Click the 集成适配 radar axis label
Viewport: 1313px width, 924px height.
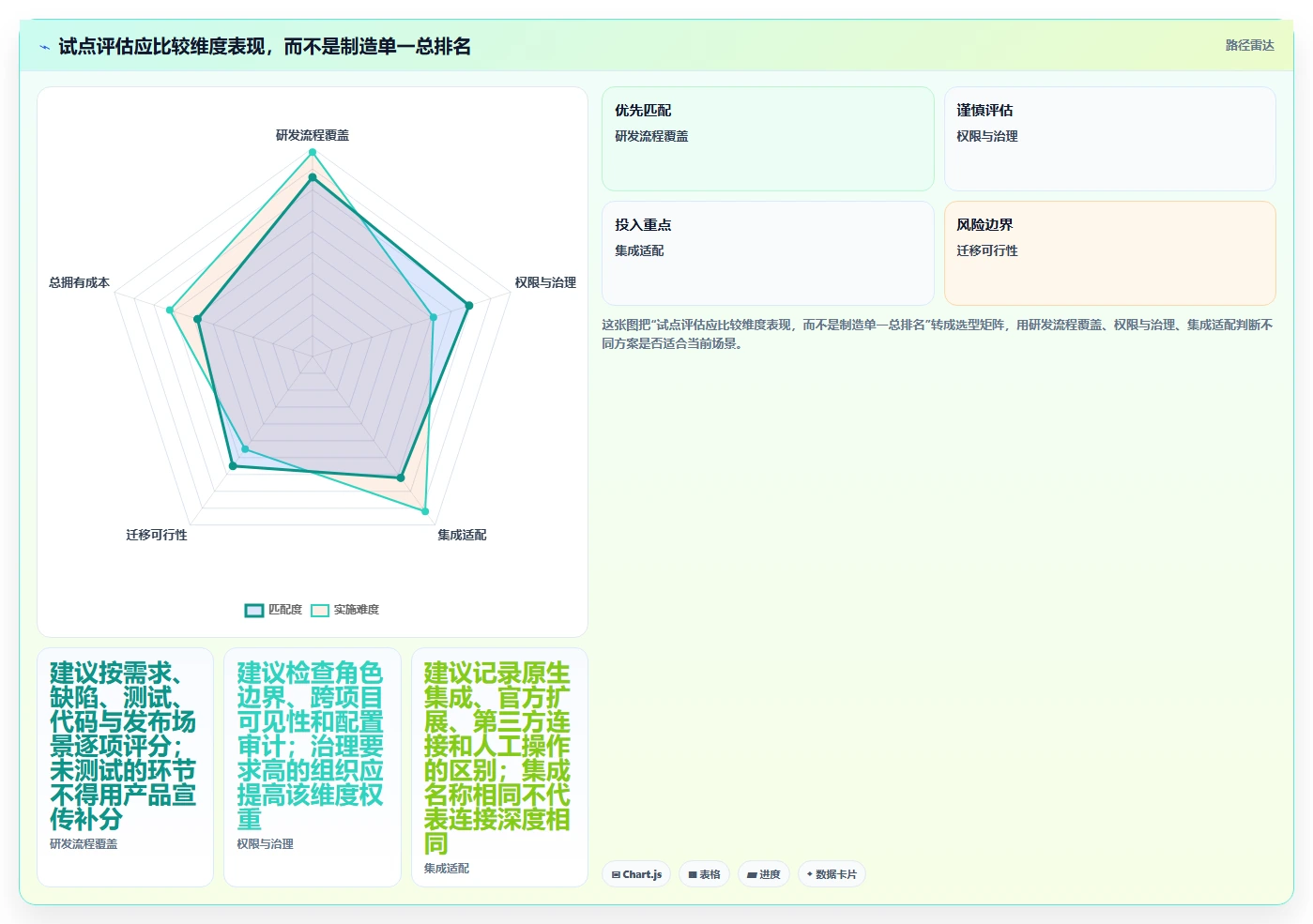[x=462, y=535]
